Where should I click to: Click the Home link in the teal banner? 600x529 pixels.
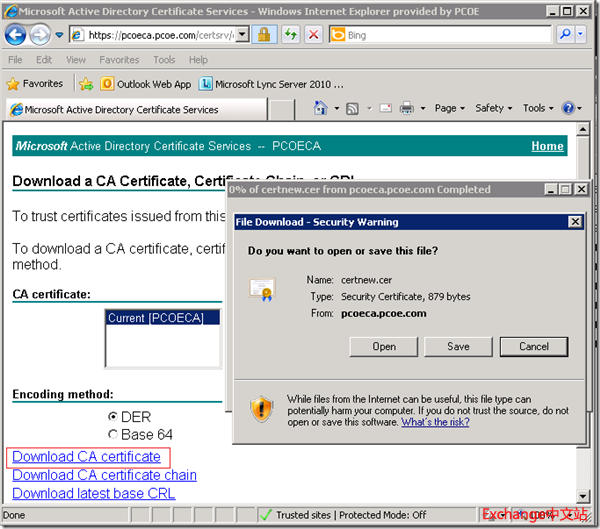(547, 146)
